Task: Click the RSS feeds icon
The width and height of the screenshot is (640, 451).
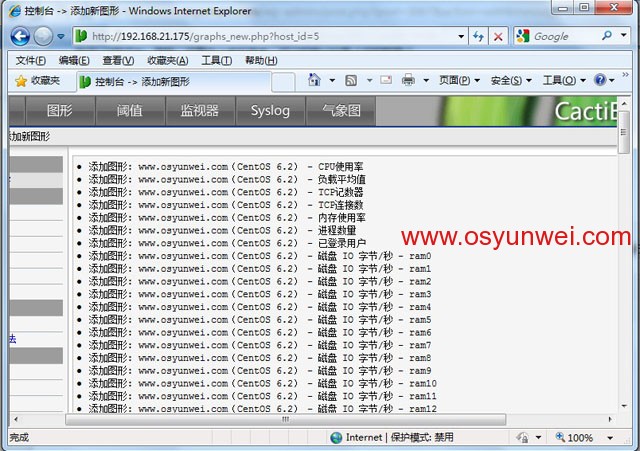Action: [x=351, y=80]
